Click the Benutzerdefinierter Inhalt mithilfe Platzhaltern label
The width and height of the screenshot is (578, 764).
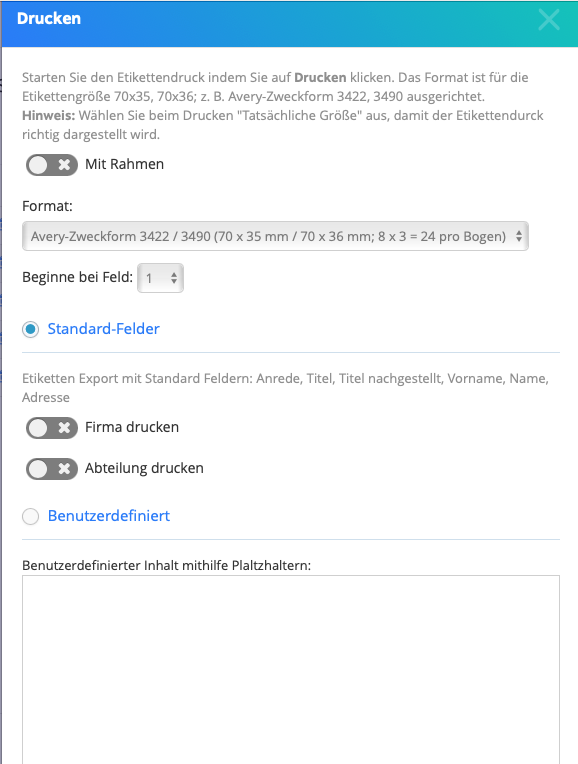(x=166, y=566)
